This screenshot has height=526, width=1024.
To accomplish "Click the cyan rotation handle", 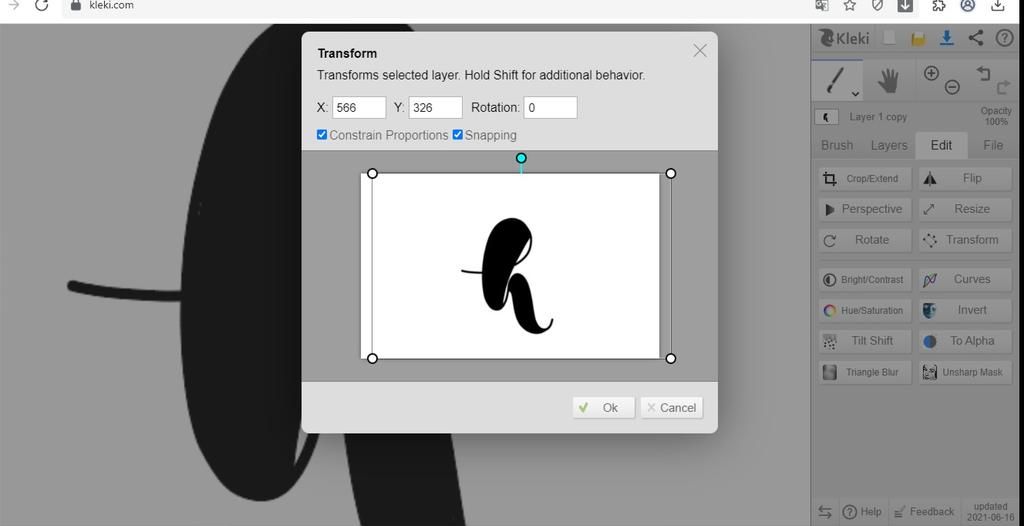I will tap(521, 158).
